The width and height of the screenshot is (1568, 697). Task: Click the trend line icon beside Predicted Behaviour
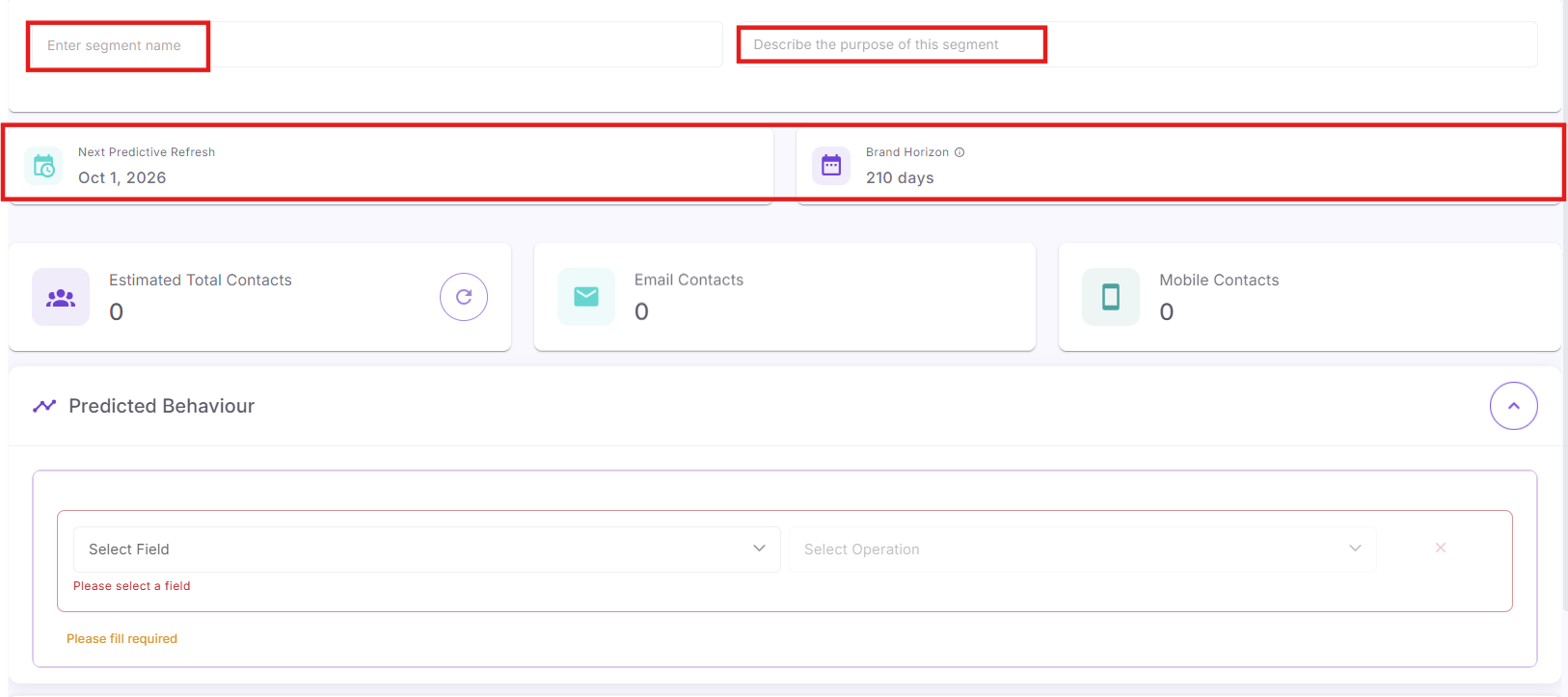(x=44, y=406)
